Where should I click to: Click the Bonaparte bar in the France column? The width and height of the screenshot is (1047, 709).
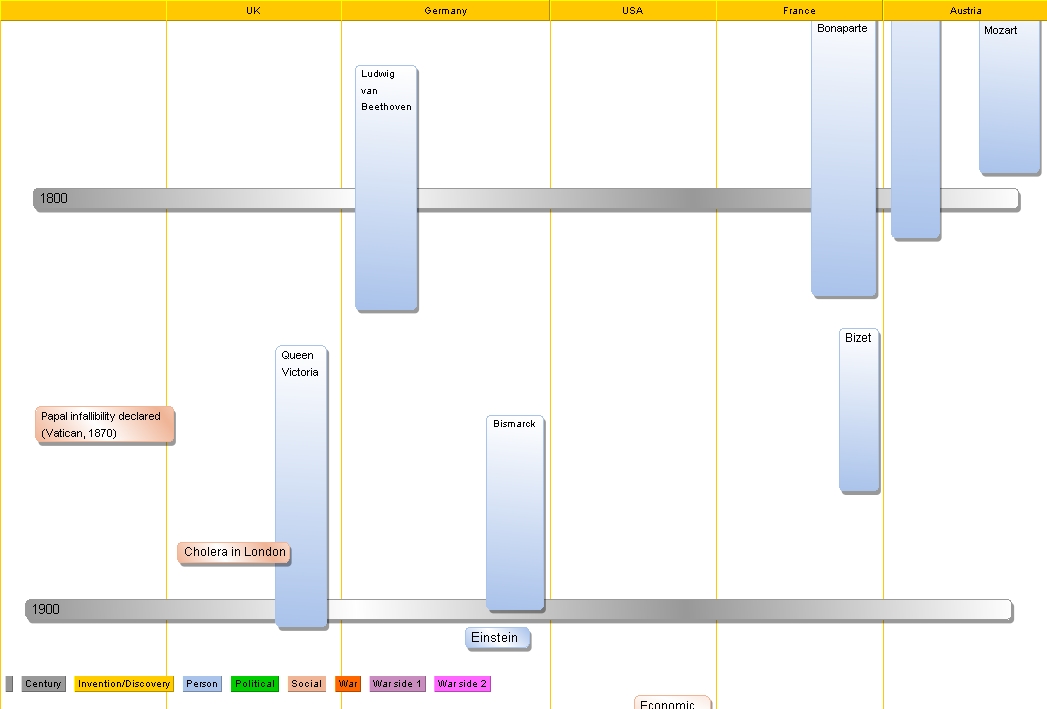click(x=843, y=160)
